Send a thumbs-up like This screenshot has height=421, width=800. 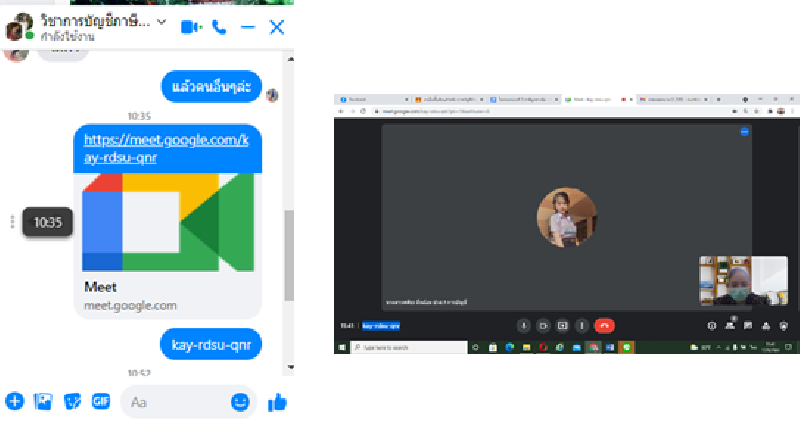tap(277, 402)
